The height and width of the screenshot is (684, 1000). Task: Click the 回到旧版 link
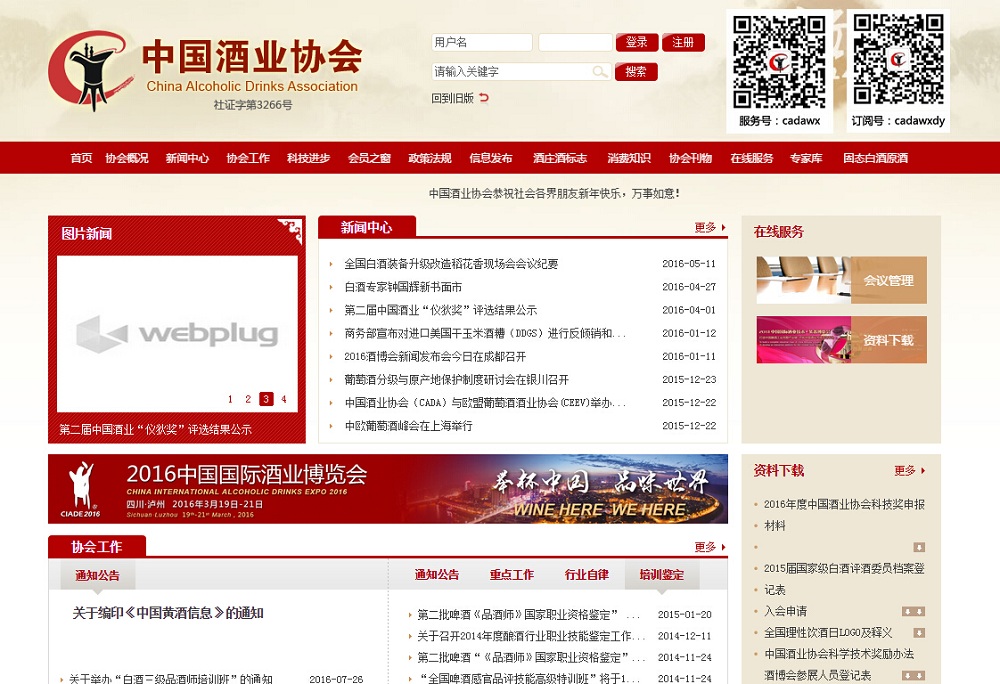coord(452,98)
